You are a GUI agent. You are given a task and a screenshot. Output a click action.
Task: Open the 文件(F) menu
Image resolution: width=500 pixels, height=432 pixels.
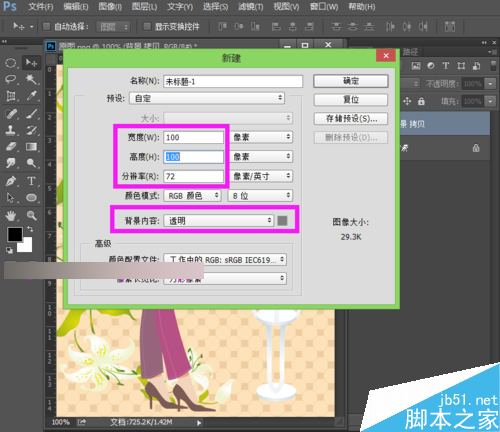tap(40, 6)
